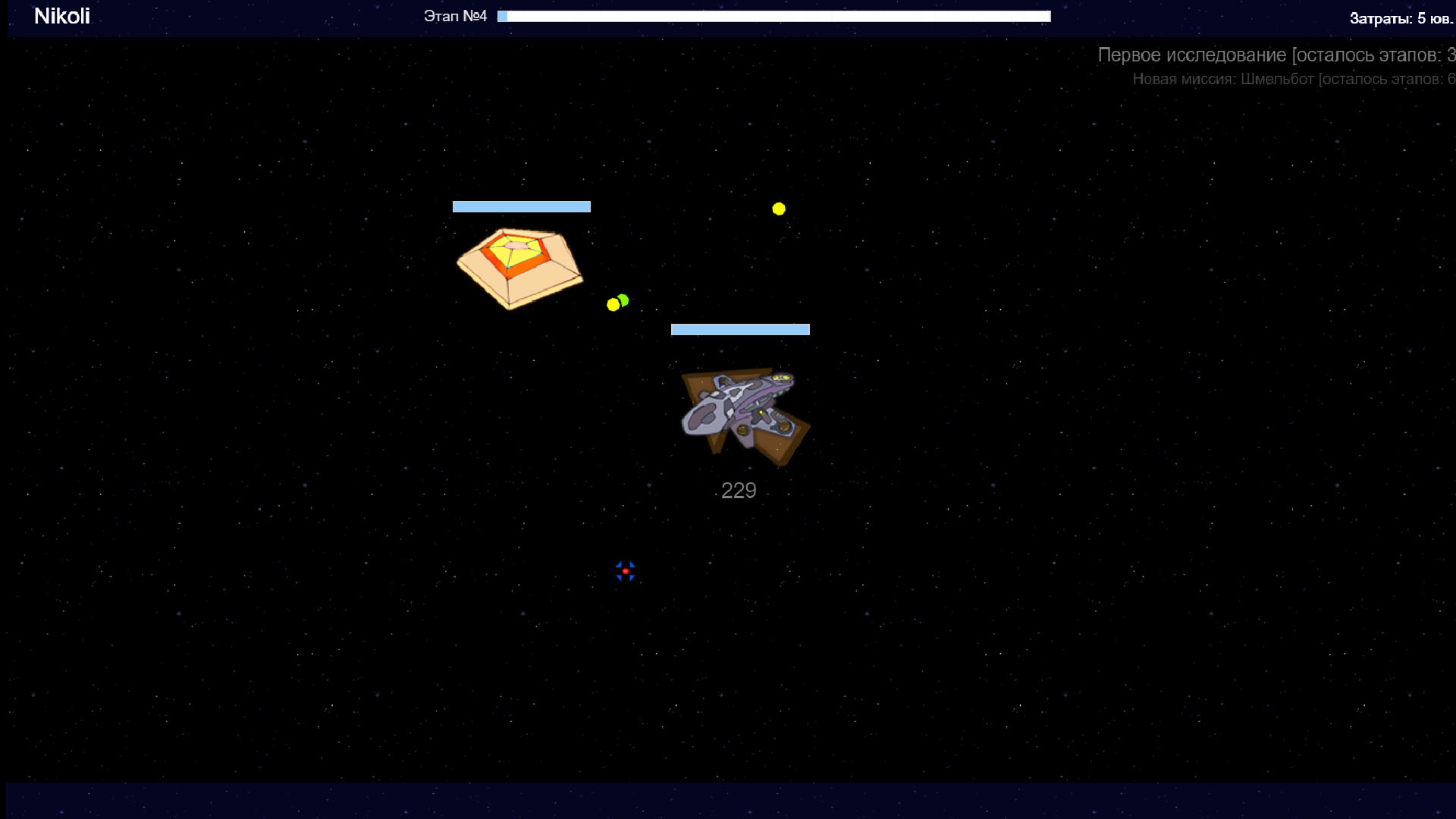This screenshot has width=1456, height=819.
Task: Click the pyramid's blue health bar
Action: [x=522, y=206]
